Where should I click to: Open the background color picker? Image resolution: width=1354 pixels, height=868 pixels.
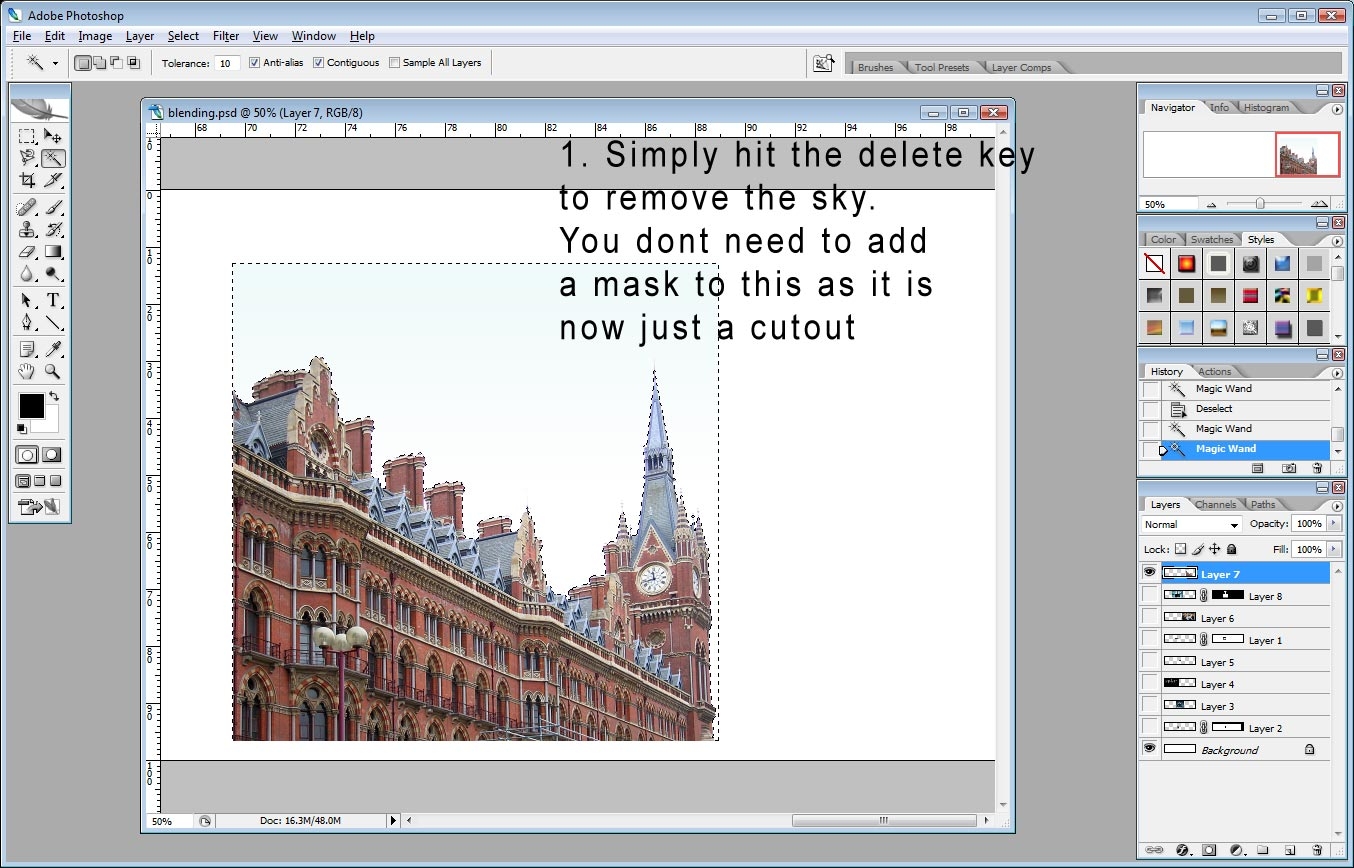52,425
